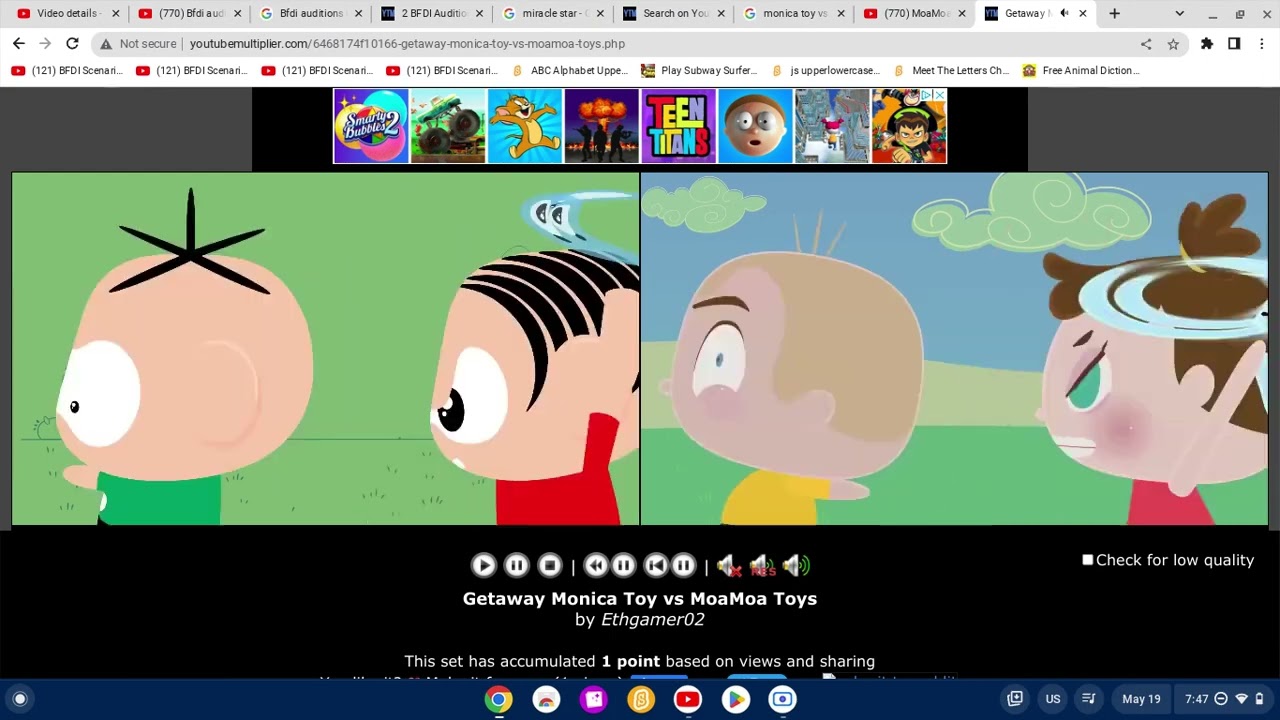Click the MoaMoa Toys video on the right
The width and height of the screenshot is (1280, 720).
coord(954,349)
